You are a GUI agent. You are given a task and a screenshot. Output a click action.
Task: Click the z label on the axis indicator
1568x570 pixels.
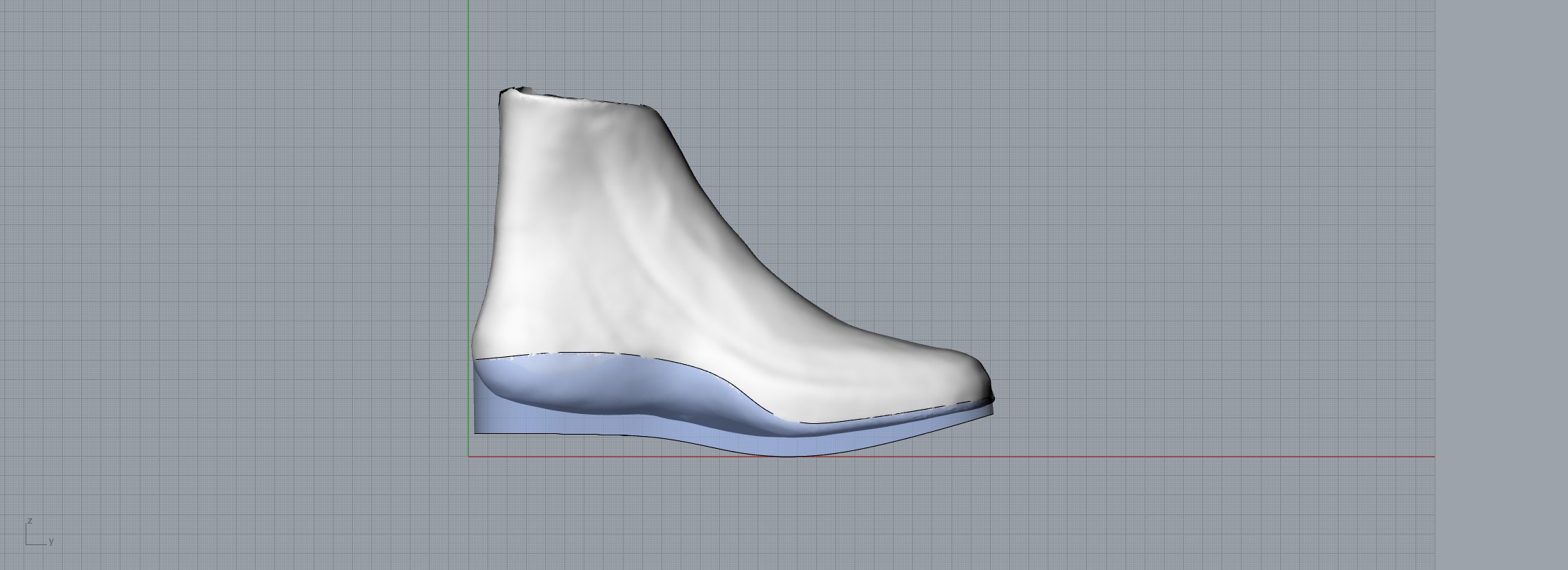[30, 521]
